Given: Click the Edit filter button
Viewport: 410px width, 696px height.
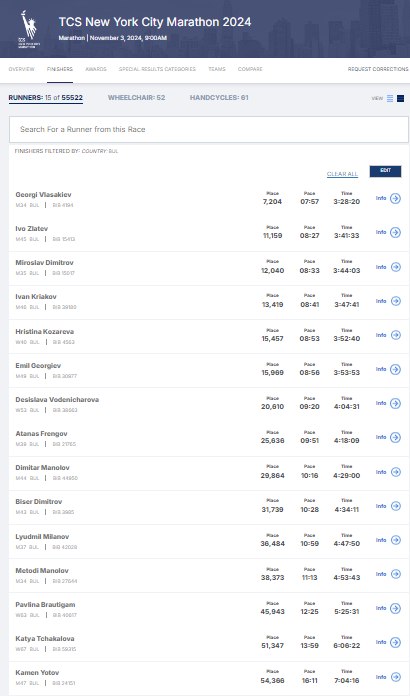Looking at the screenshot, I should tap(385, 171).
